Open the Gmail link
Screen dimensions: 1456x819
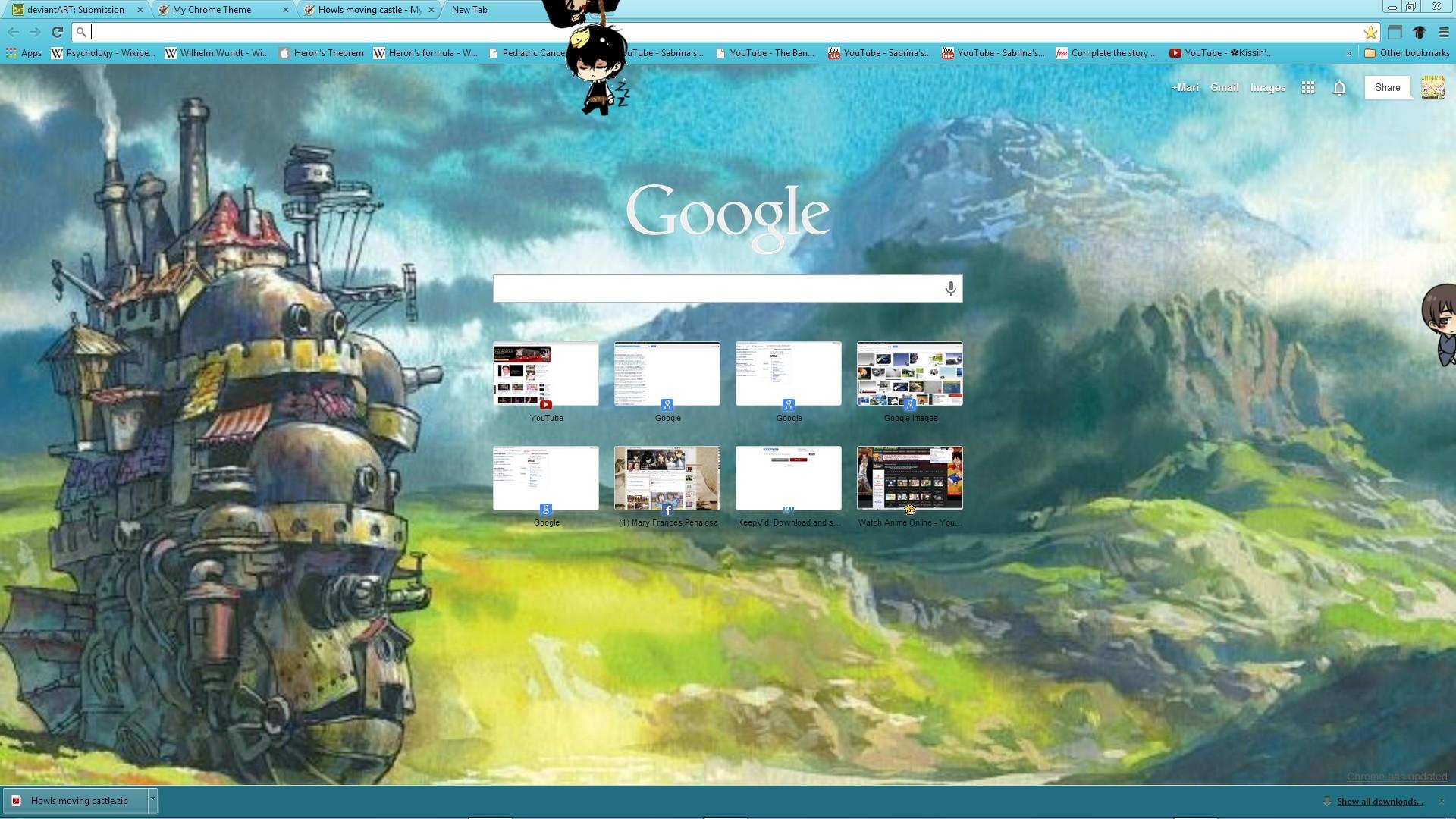tap(1224, 88)
